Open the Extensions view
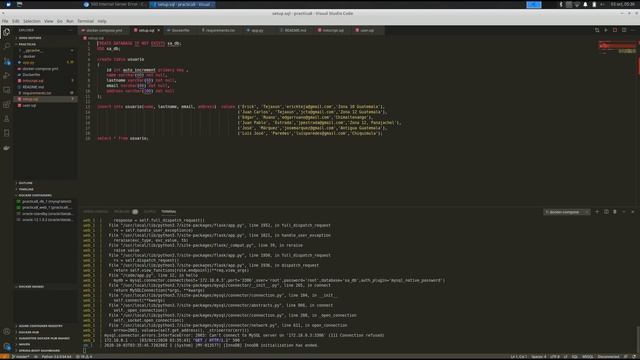The width and height of the screenshot is (640, 360). [x=7, y=104]
